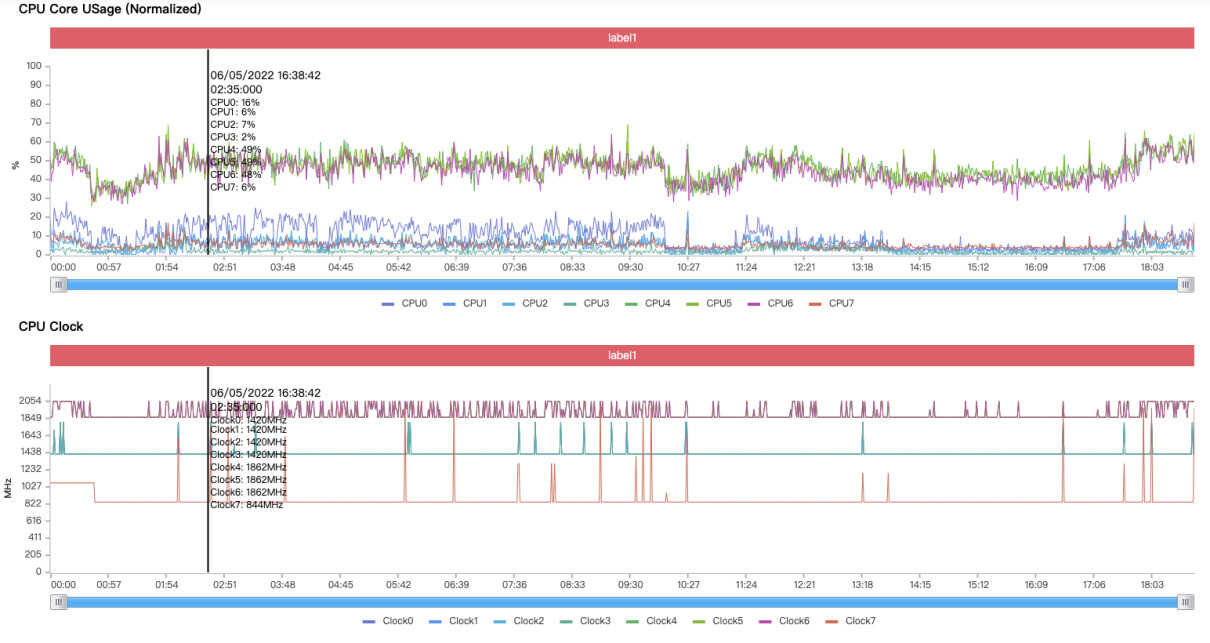
Task: Grab the right zoom handle under CPU usage chart
Action: 1186,284
